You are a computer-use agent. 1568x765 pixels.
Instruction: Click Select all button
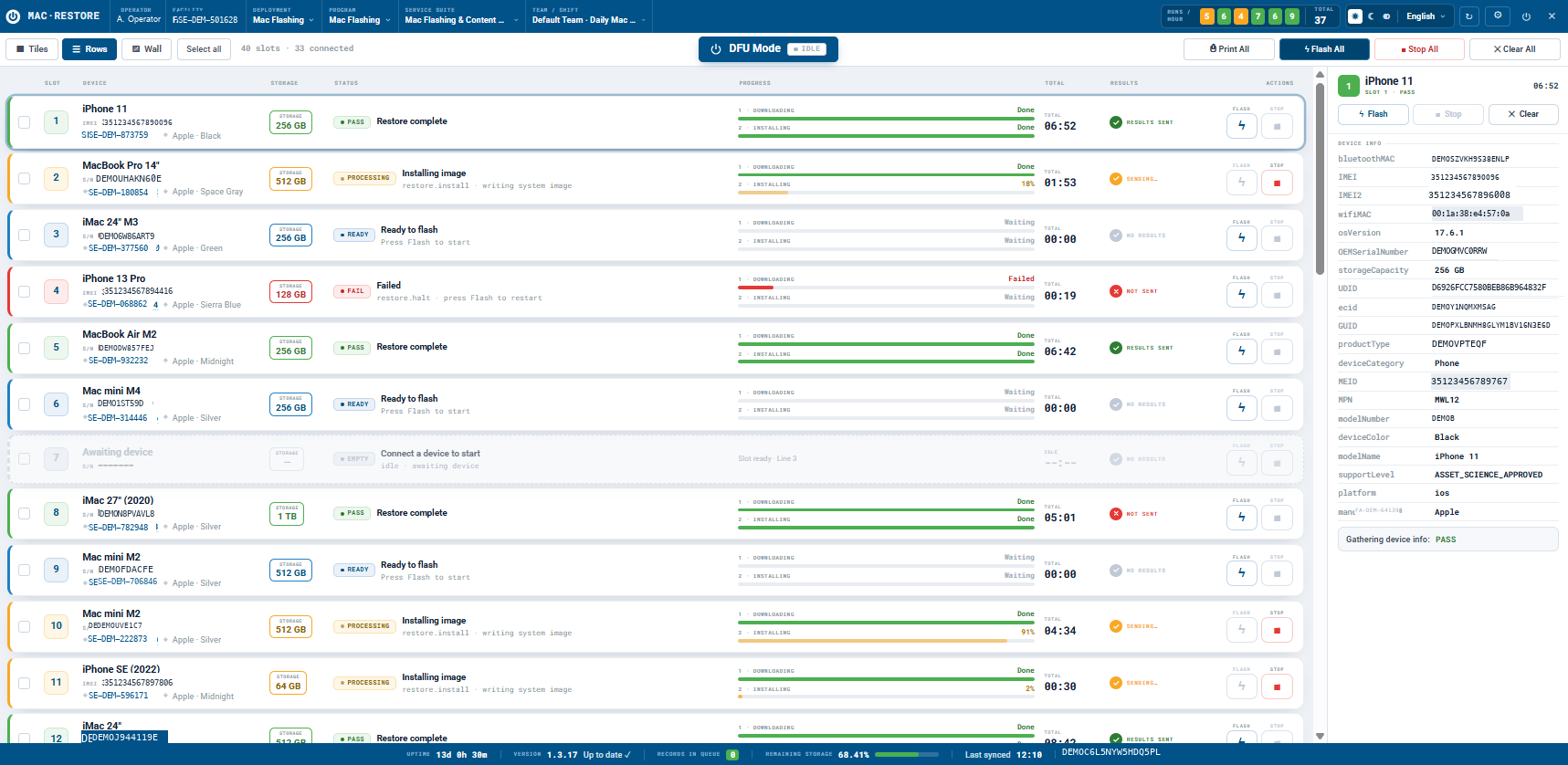[x=204, y=49]
